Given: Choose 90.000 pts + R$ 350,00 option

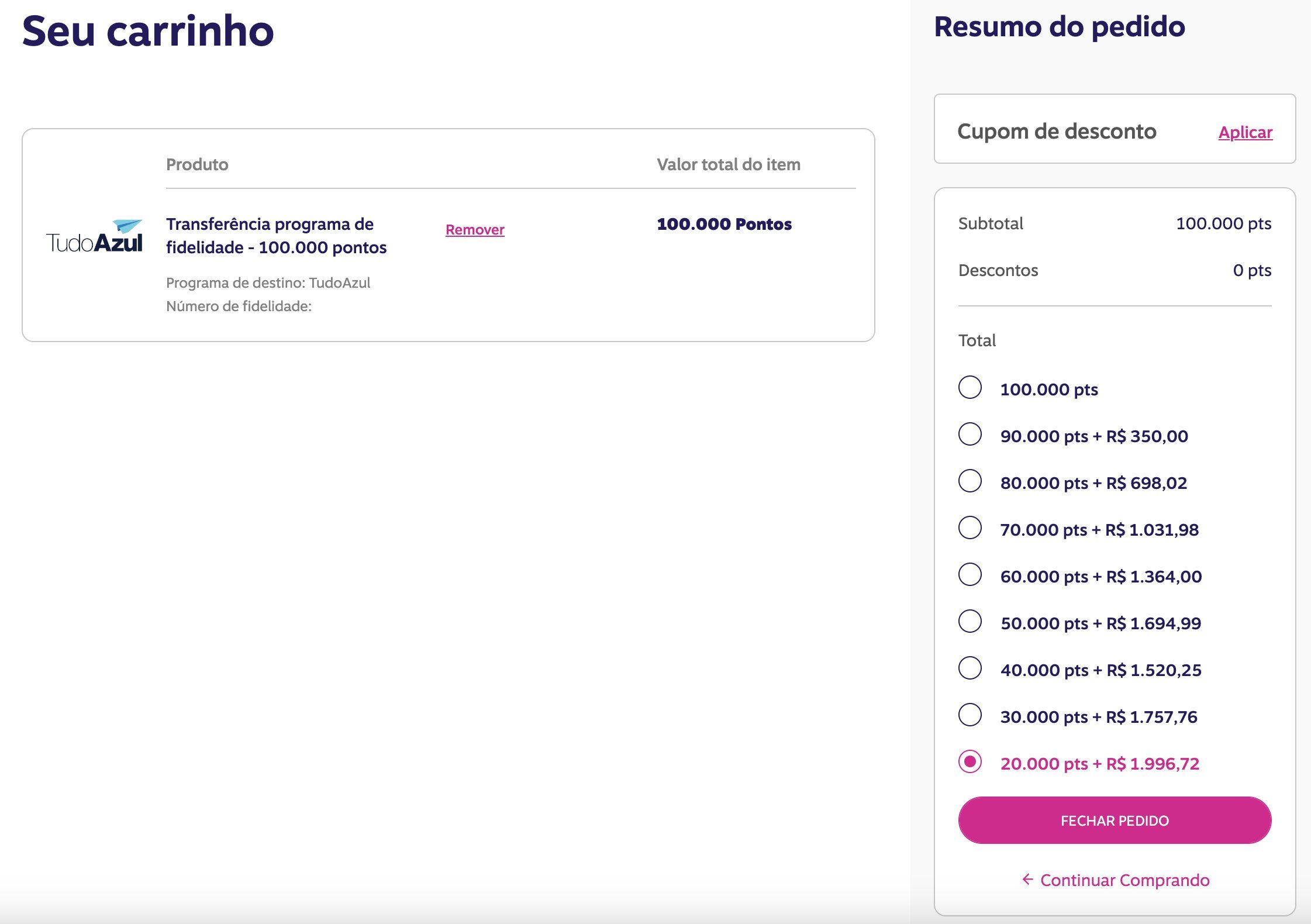Looking at the screenshot, I should click(x=970, y=434).
